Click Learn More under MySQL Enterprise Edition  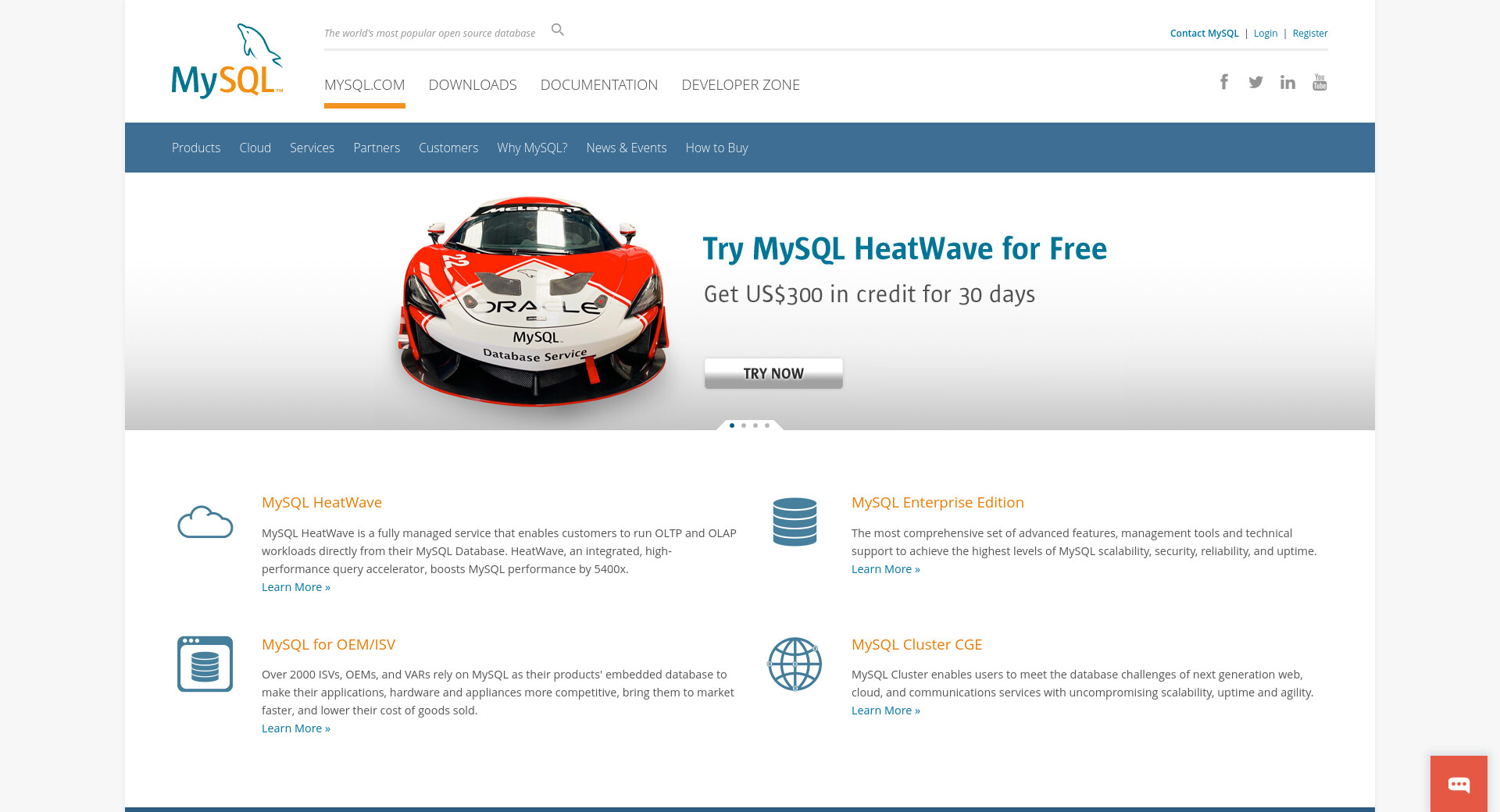886,569
